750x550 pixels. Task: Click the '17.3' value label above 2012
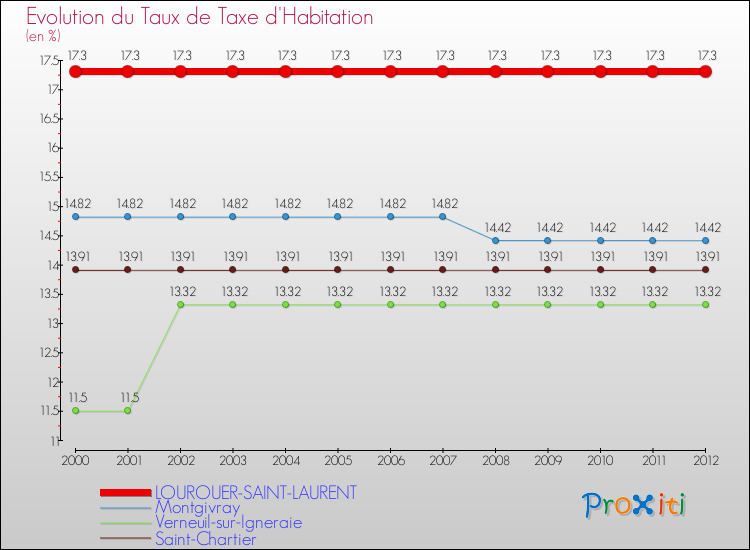coord(707,55)
